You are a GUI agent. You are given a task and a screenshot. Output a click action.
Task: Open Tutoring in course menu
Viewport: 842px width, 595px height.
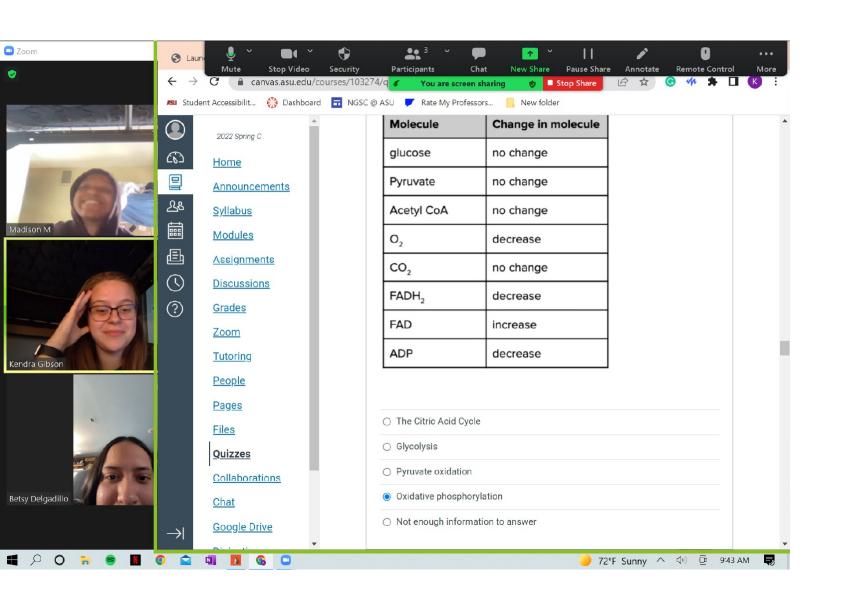(231, 356)
